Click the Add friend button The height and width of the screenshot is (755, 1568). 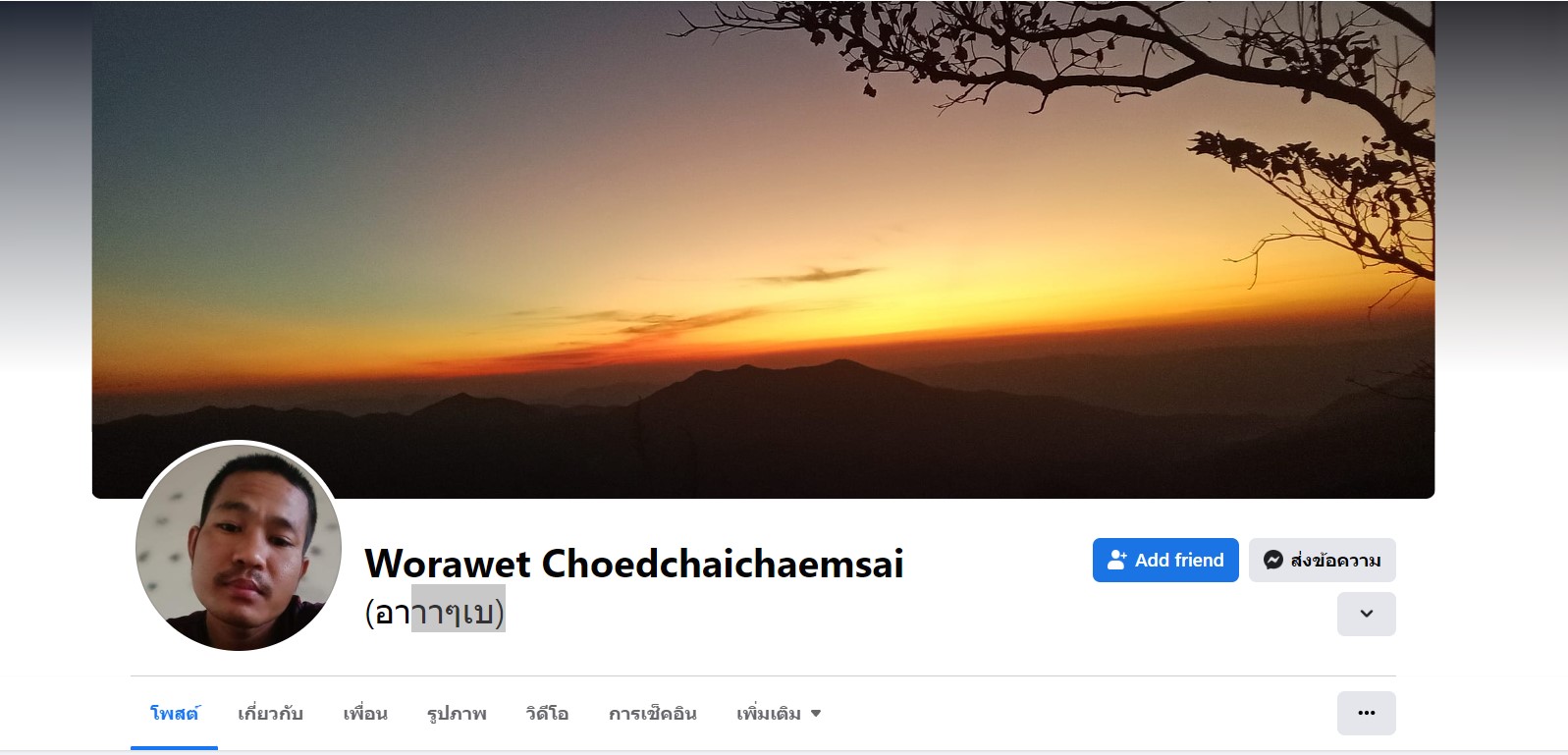coord(1165,560)
